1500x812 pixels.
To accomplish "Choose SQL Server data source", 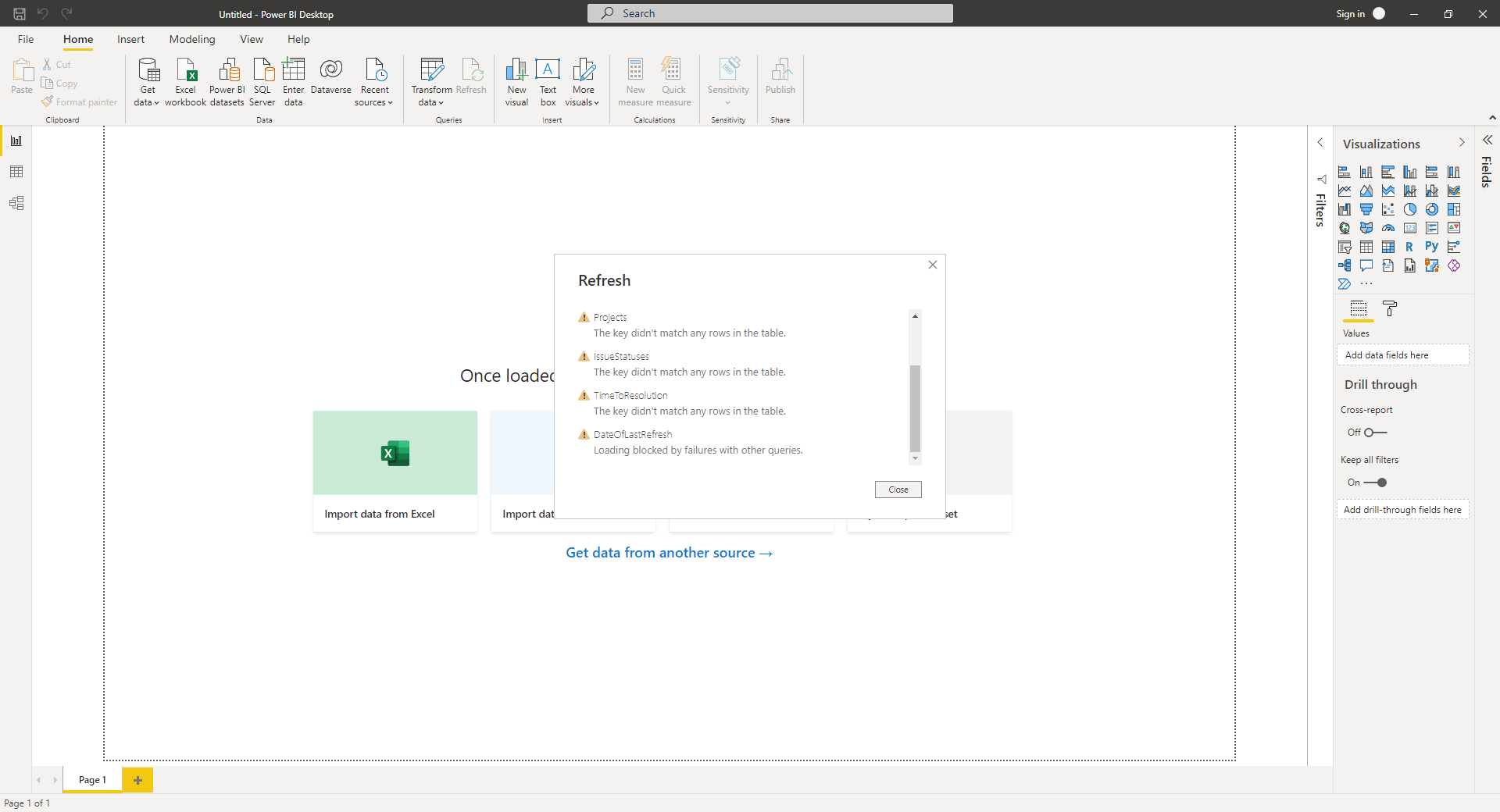I will (262, 81).
